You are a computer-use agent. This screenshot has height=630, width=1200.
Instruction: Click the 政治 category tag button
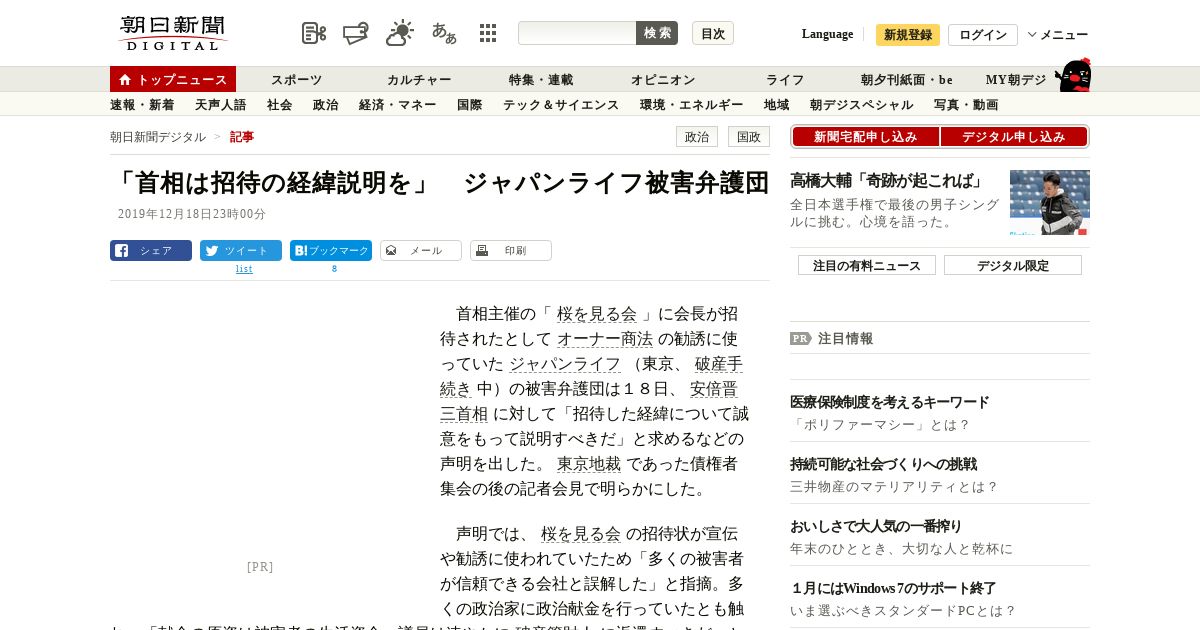click(x=697, y=137)
